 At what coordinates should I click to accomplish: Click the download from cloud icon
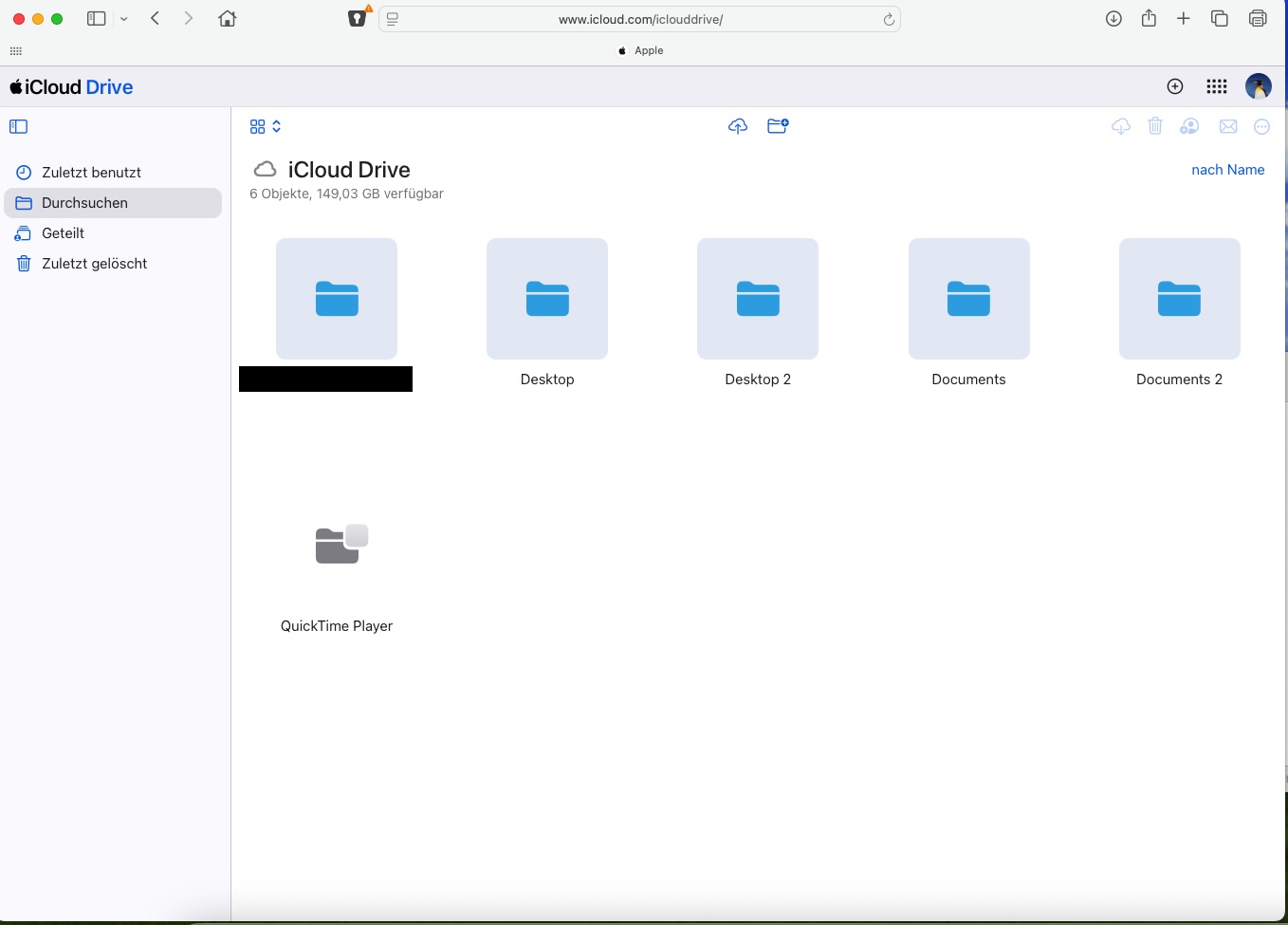click(x=1121, y=126)
